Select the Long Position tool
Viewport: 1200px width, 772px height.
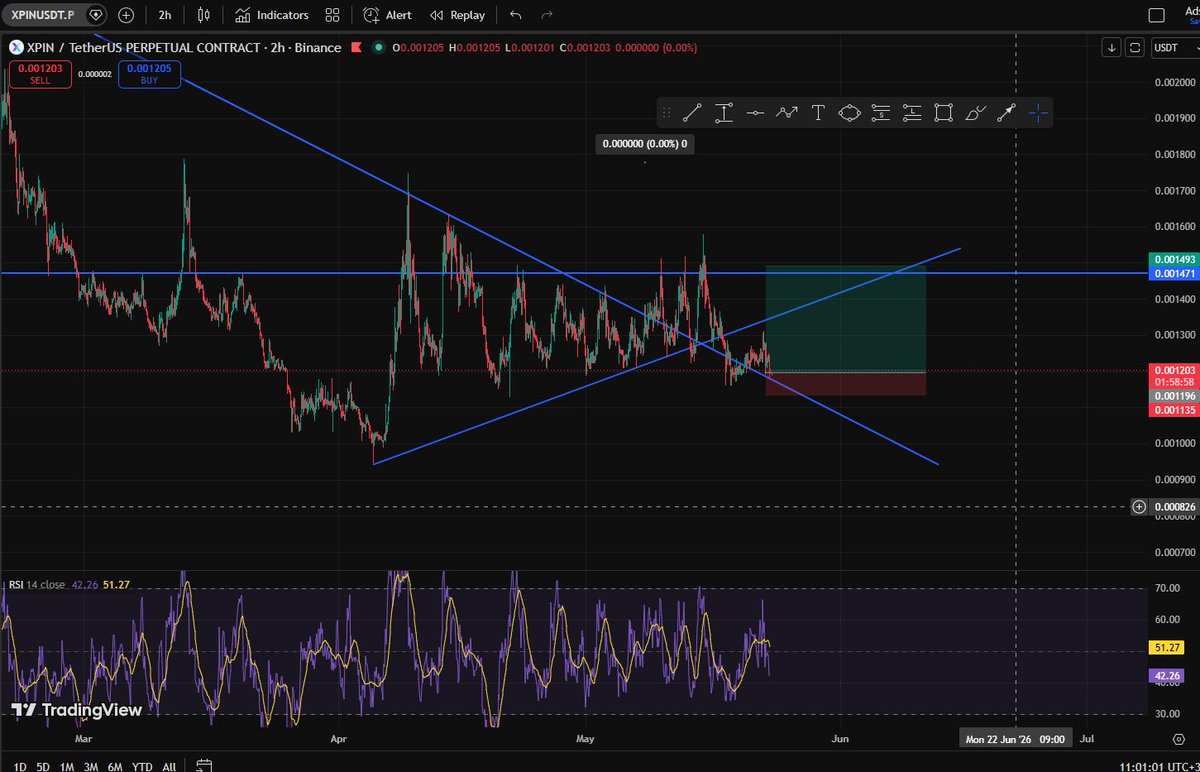(x=912, y=113)
